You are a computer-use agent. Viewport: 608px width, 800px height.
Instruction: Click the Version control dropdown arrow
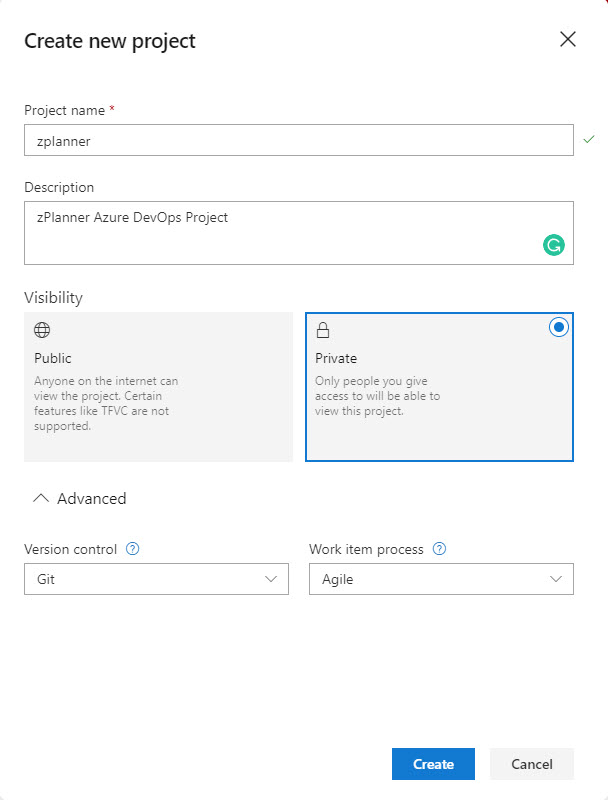point(271,579)
